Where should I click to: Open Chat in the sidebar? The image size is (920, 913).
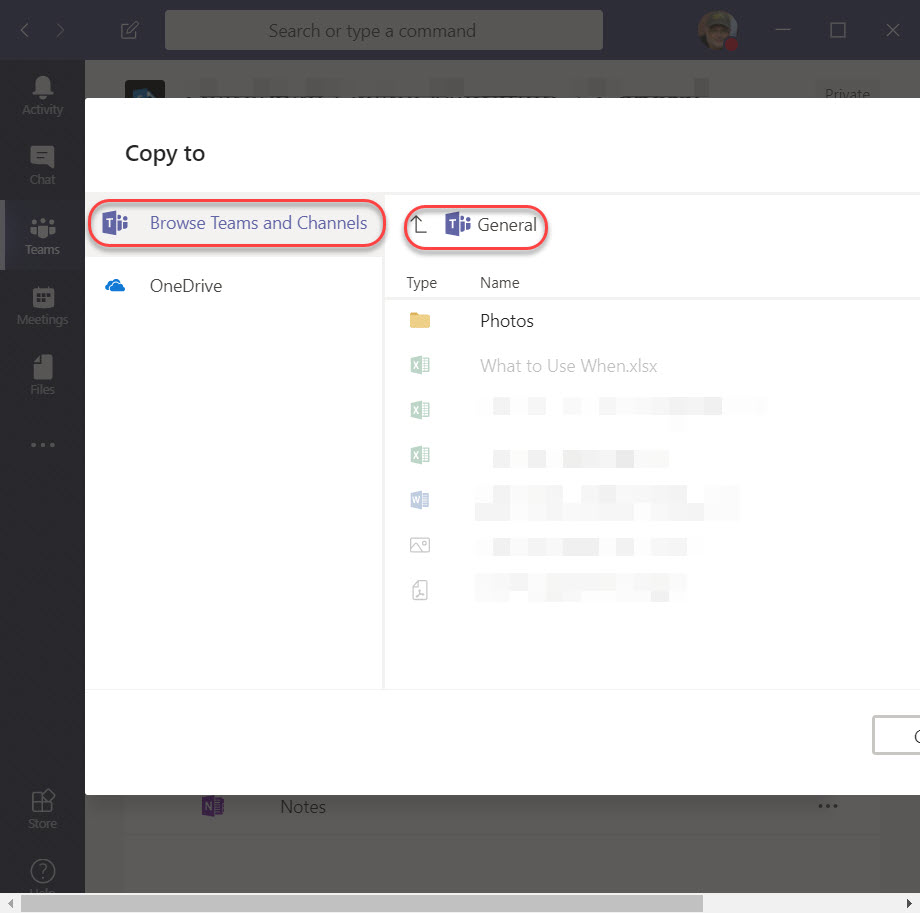click(x=42, y=165)
